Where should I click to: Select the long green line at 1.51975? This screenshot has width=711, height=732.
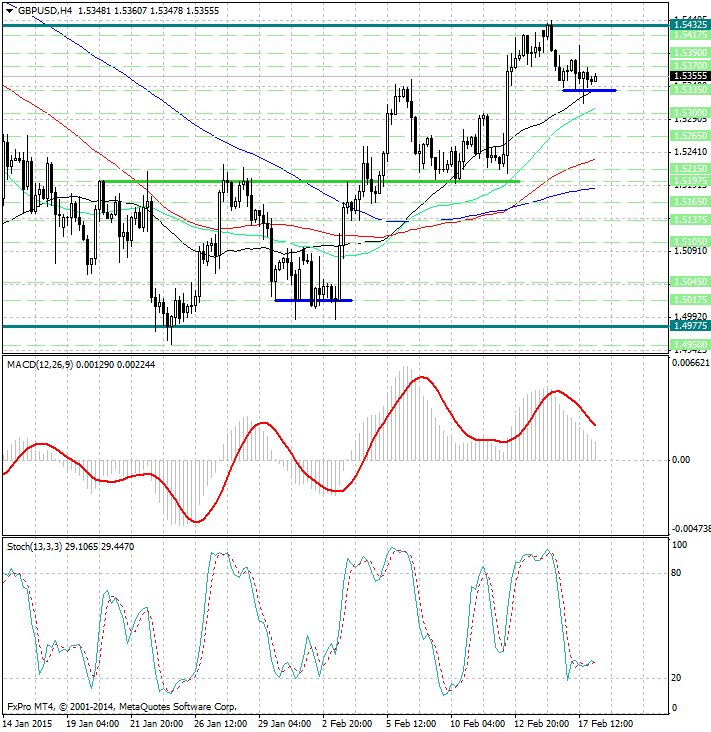(309, 181)
